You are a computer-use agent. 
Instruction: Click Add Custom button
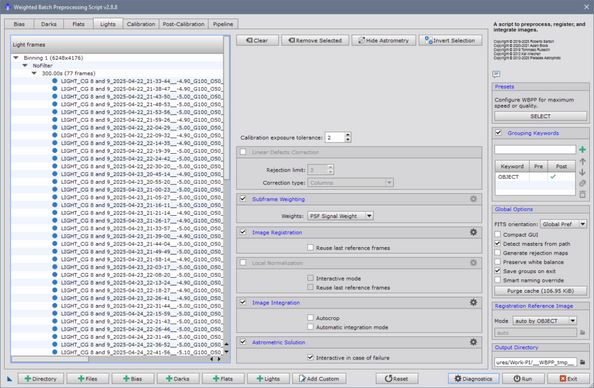(x=319, y=379)
